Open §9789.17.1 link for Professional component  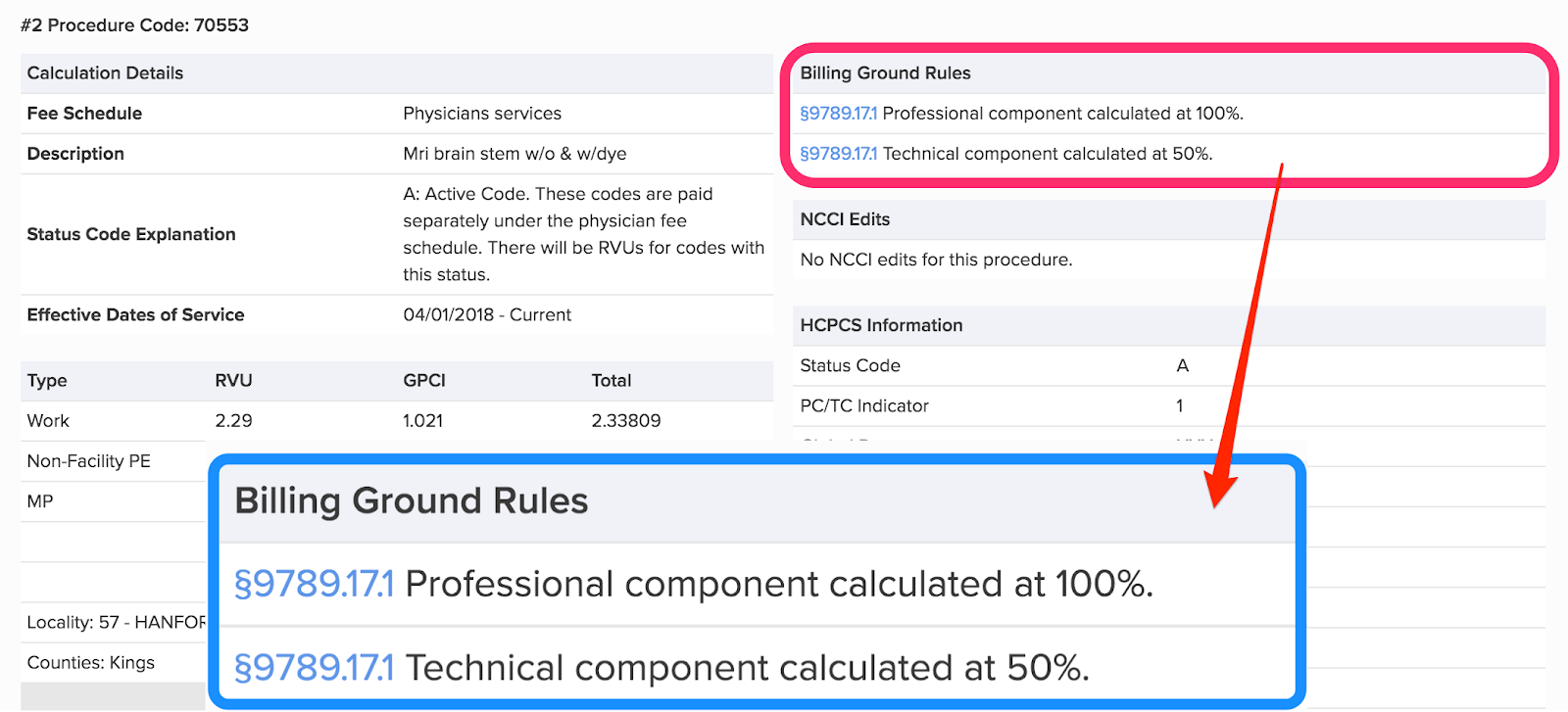point(838,114)
